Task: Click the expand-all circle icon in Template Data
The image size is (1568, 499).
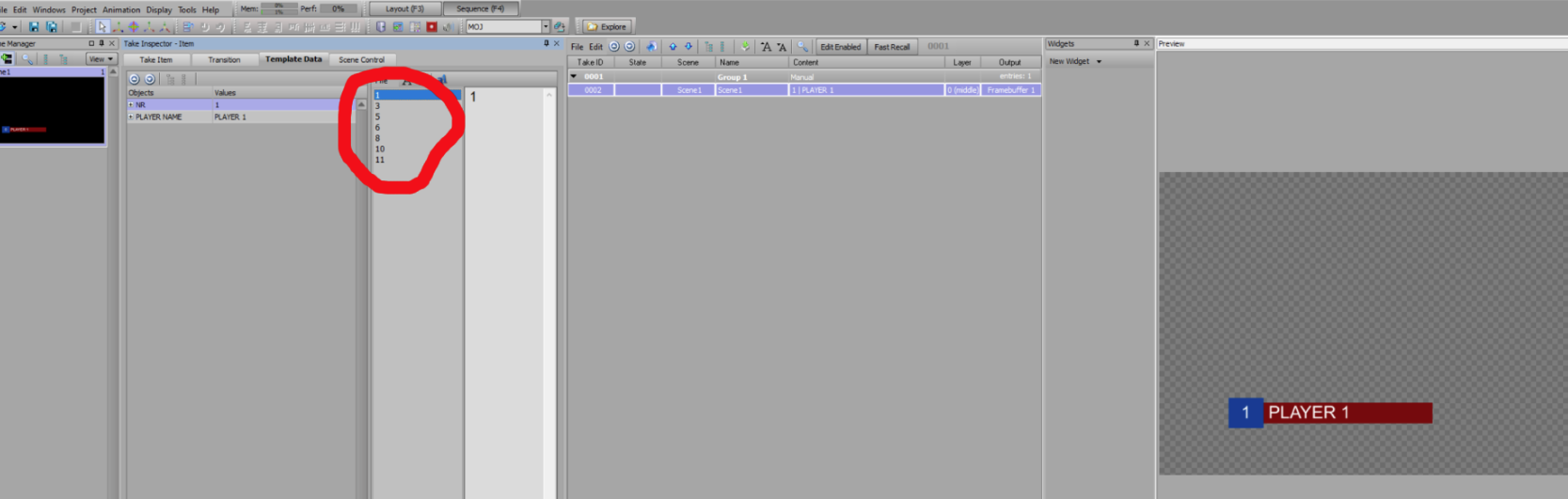Action: [x=150, y=79]
